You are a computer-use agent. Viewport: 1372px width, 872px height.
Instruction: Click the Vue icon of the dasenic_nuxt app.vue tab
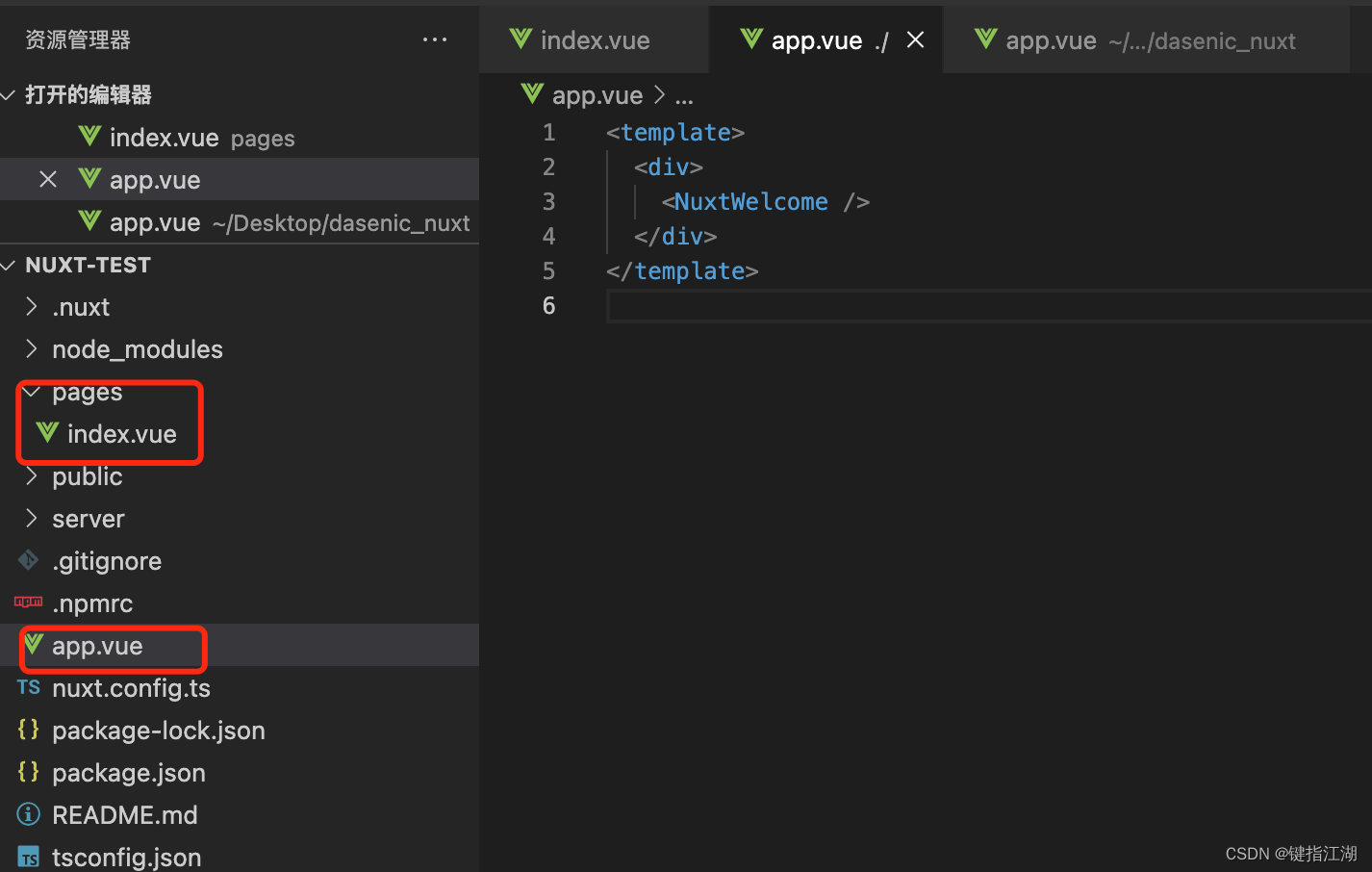tap(986, 38)
